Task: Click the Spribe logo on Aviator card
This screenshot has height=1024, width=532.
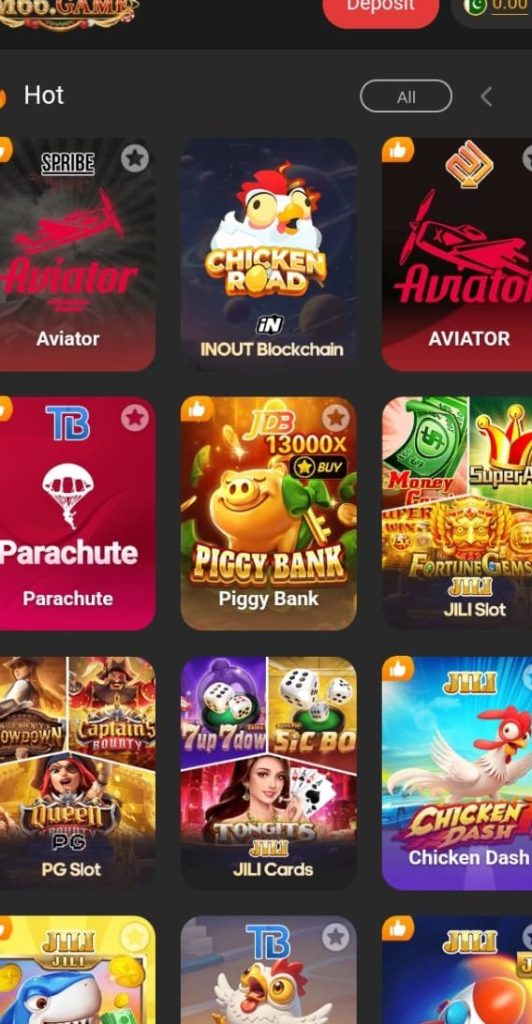Action: tap(68, 163)
